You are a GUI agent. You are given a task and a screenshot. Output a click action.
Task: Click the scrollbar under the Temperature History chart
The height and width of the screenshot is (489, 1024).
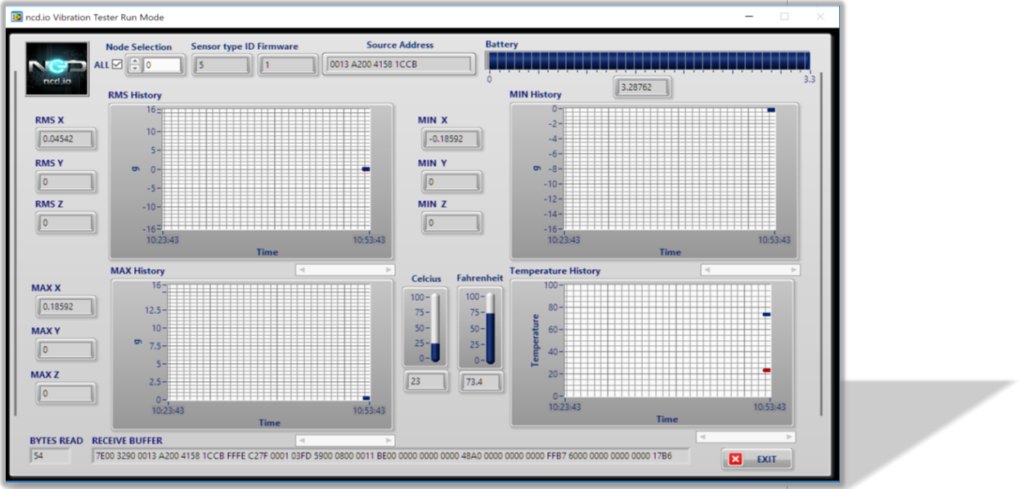[x=746, y=437]
